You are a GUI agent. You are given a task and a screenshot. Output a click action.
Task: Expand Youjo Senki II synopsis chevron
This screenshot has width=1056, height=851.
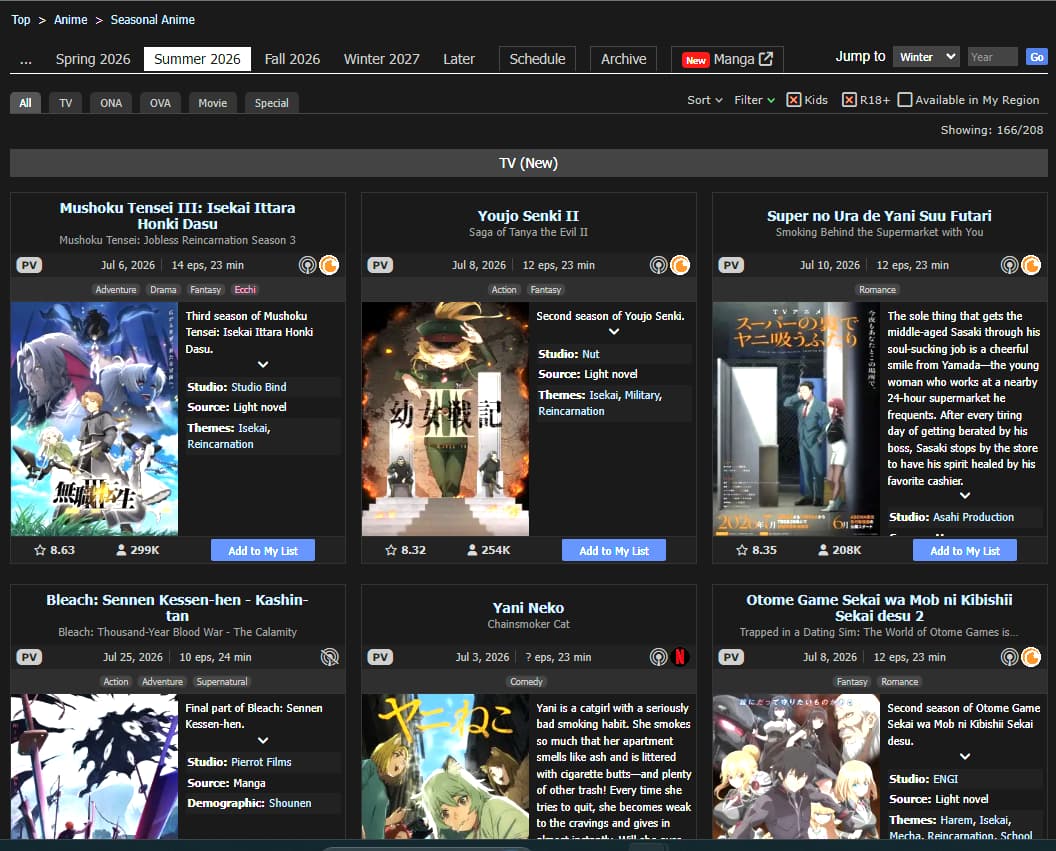pos(614,331)
